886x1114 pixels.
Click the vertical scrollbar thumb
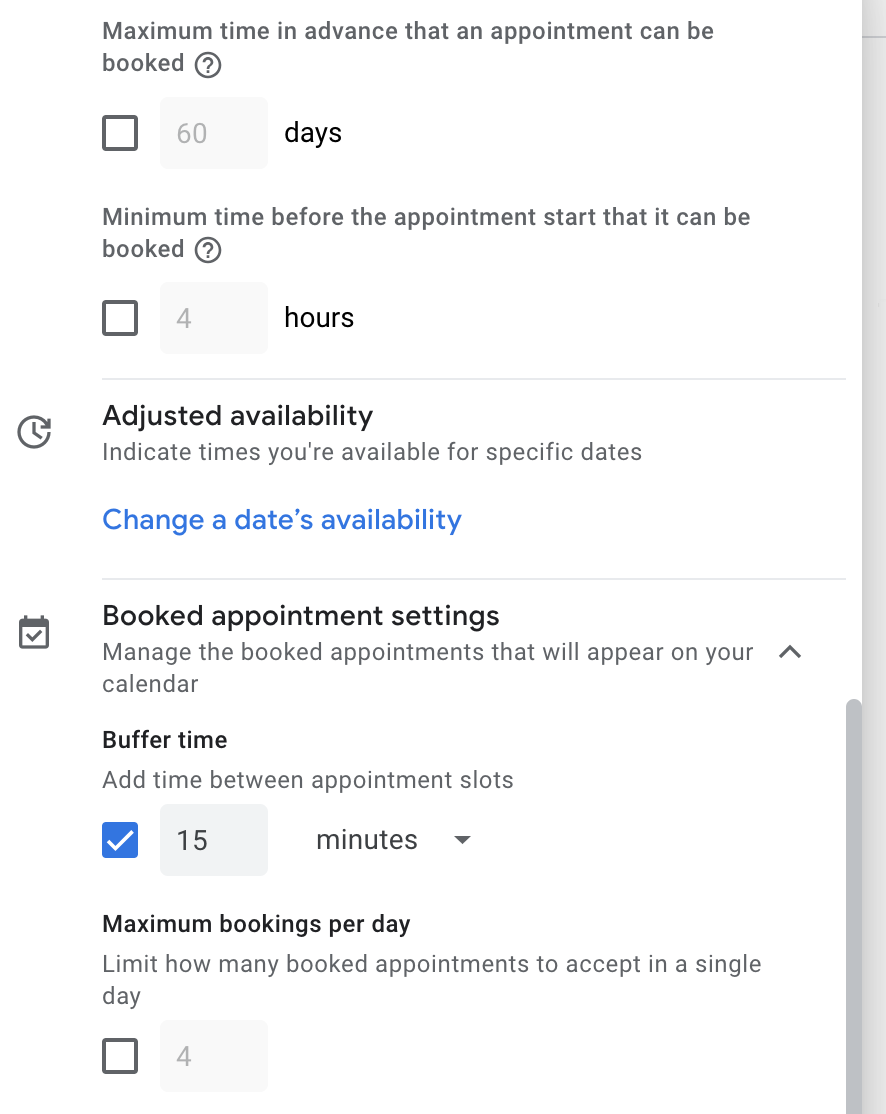853,900
